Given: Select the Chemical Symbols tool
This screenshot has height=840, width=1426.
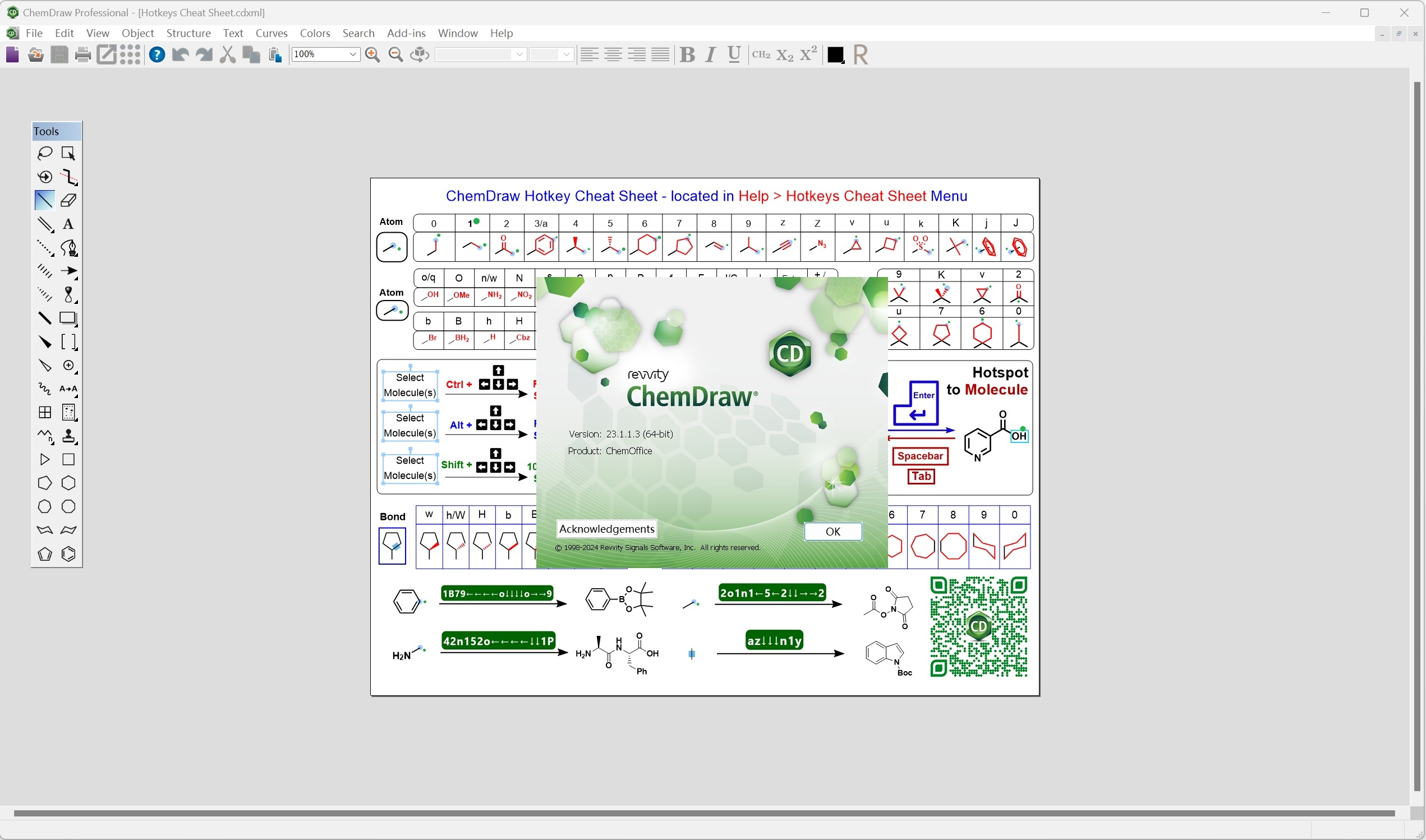Looking at the screenshot, I should pos(68,366).
